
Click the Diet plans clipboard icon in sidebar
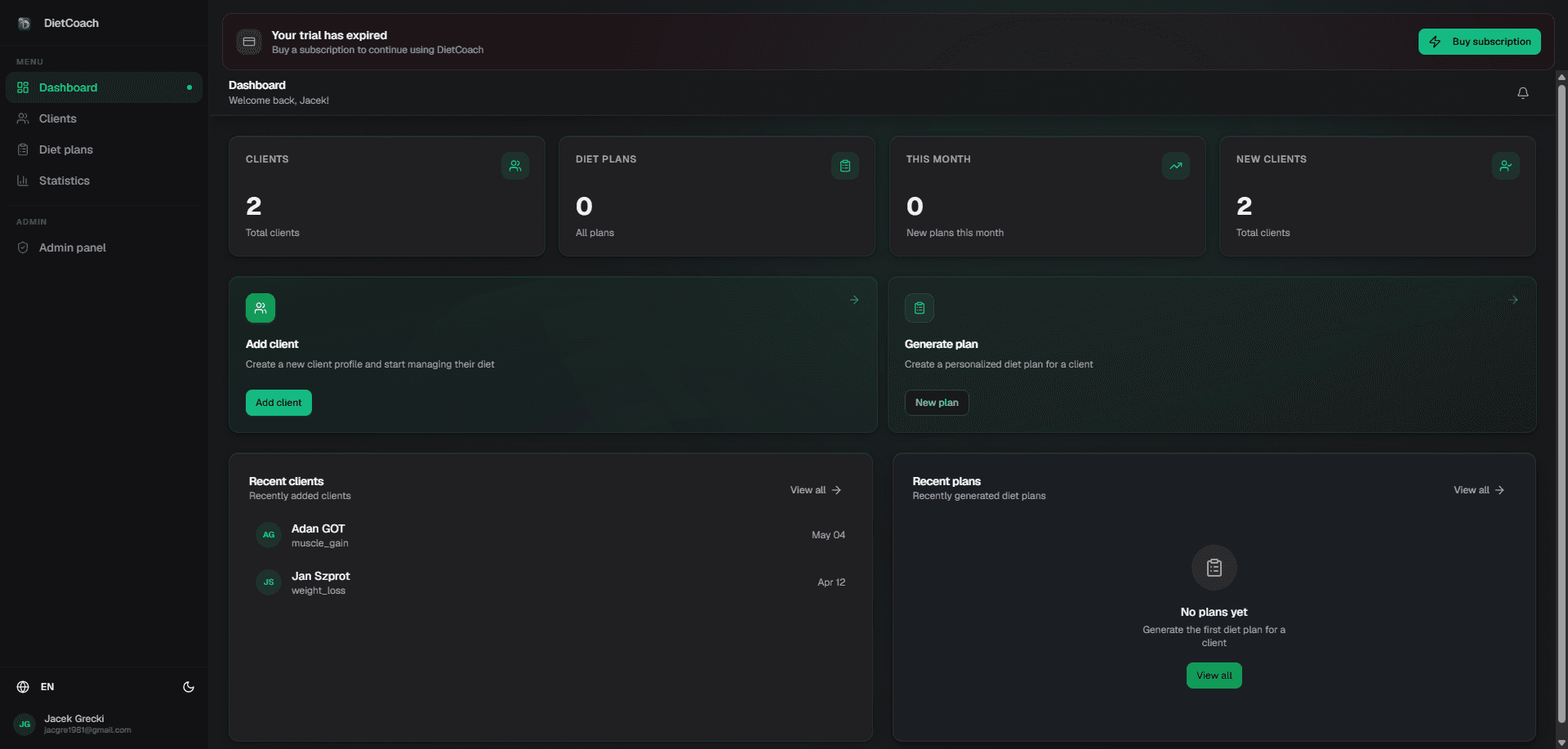(x=23, y=149)
